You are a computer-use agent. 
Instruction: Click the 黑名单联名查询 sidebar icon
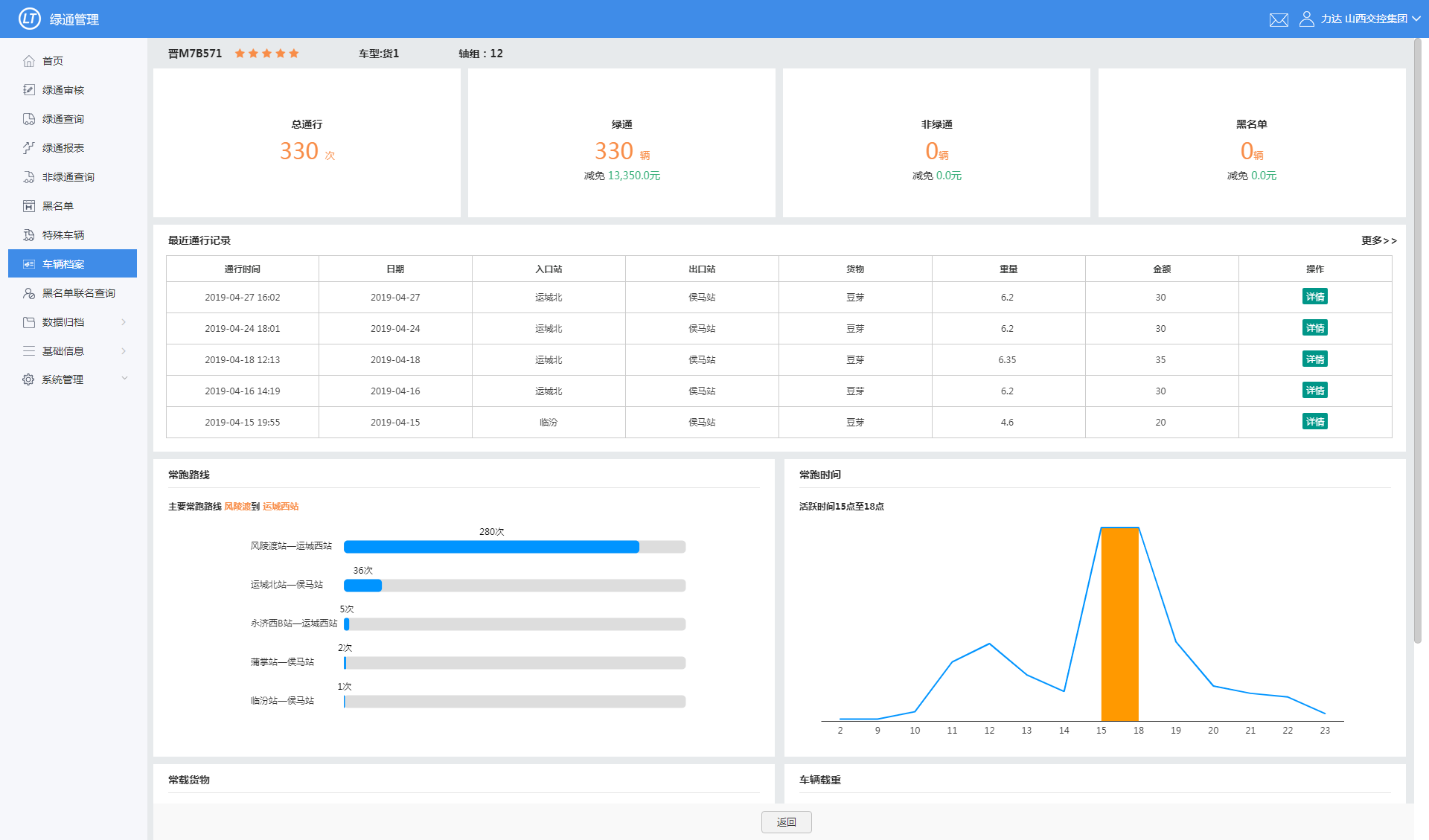(29, 293)
